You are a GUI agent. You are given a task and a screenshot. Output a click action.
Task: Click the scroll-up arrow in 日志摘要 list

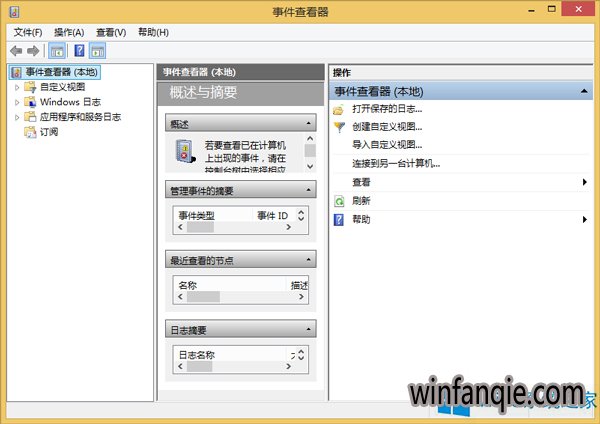pos(301,352)
